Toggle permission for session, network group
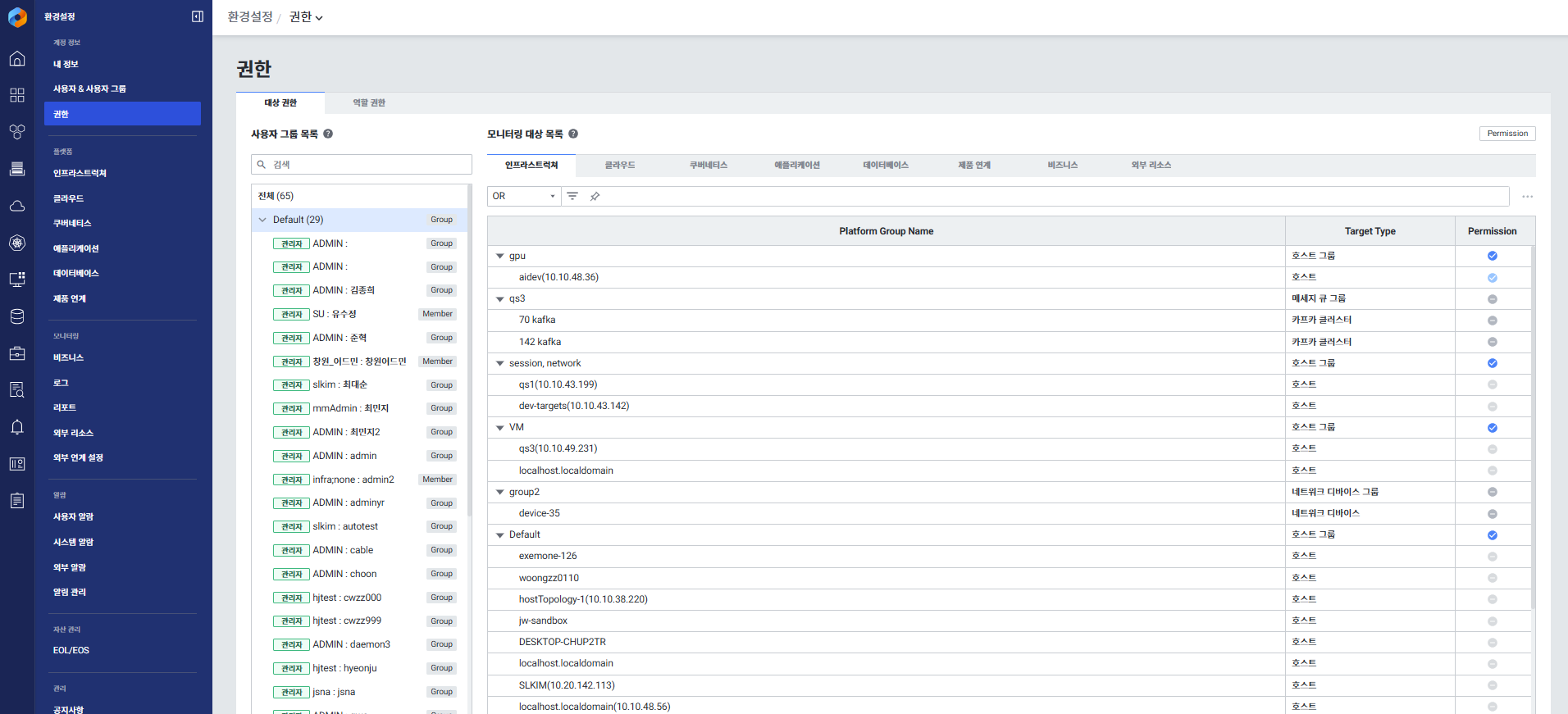This screenshot has height=714, width=1568. click(1492, 363)
